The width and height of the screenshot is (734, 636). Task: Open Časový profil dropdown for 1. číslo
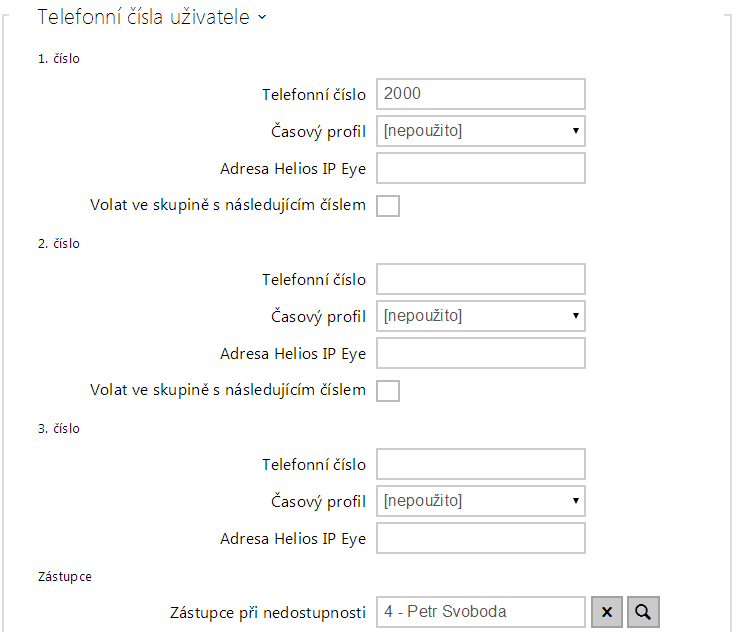point(481,131)
